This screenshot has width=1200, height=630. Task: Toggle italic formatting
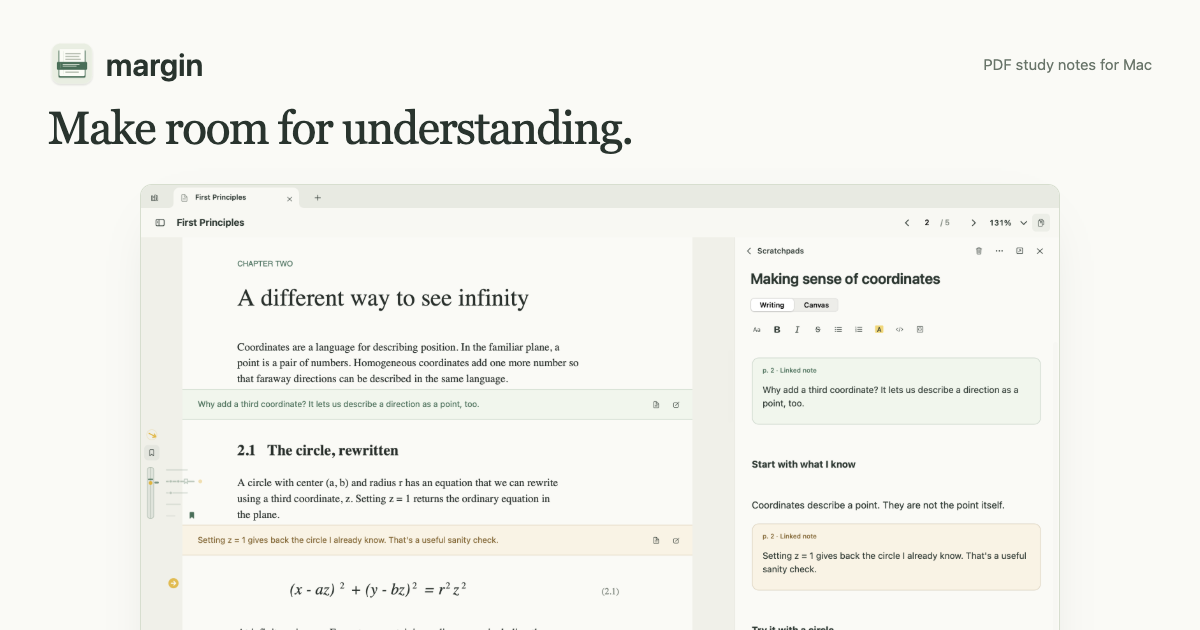click(797, 329)
